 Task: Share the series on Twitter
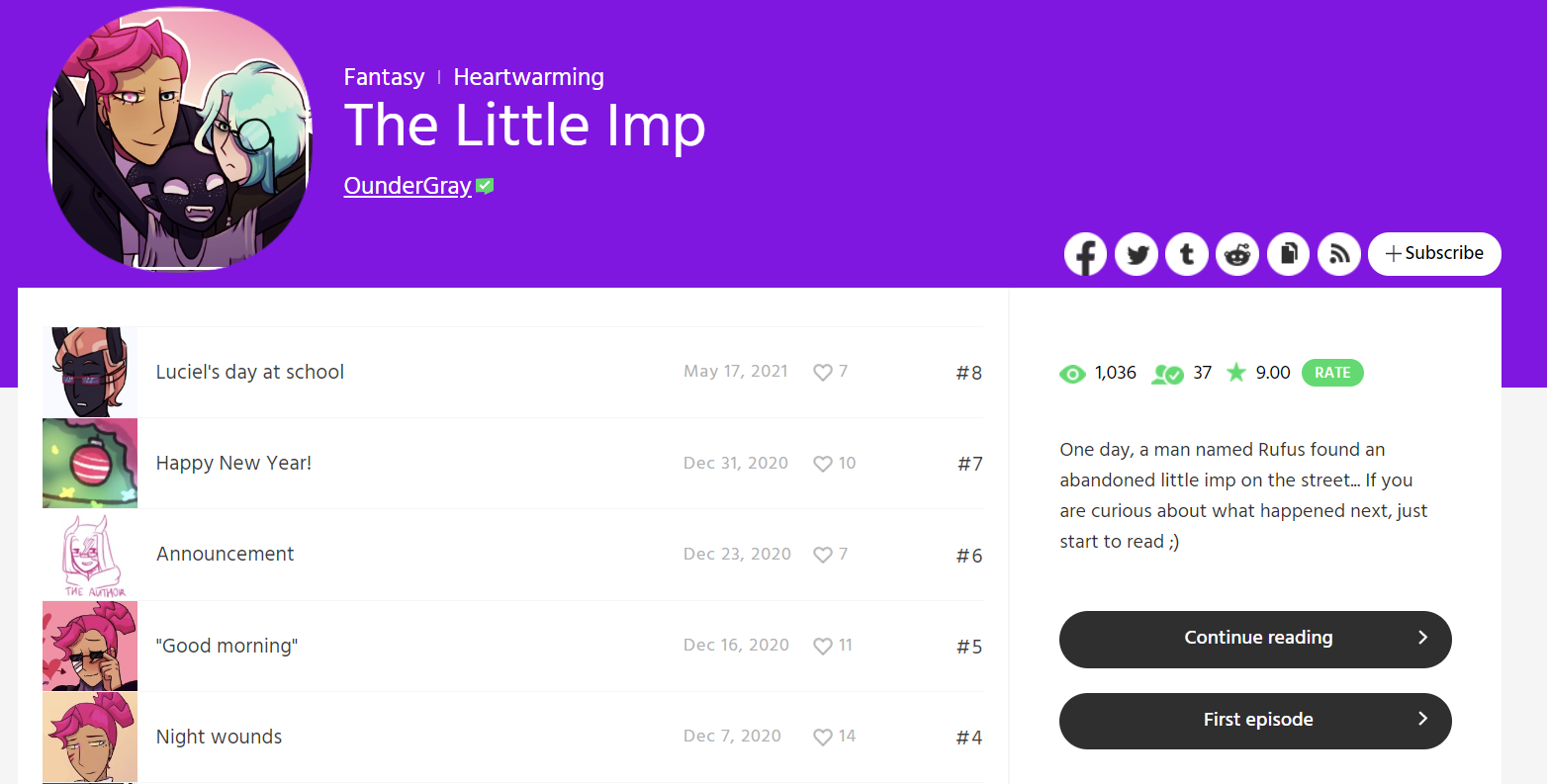(x=1136, y=254)
